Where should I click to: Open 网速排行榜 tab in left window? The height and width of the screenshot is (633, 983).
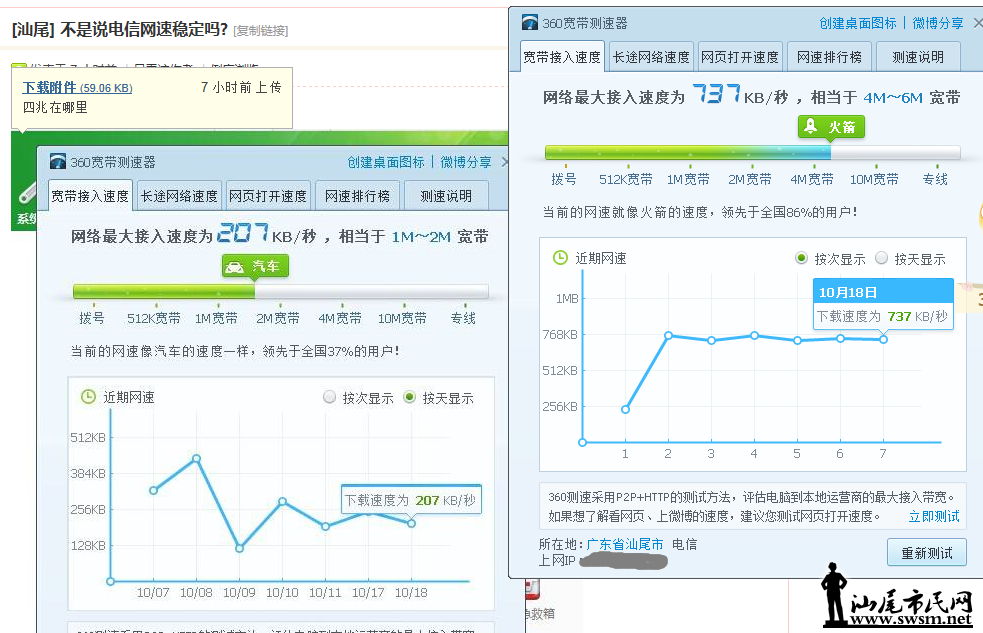(355, 196)
